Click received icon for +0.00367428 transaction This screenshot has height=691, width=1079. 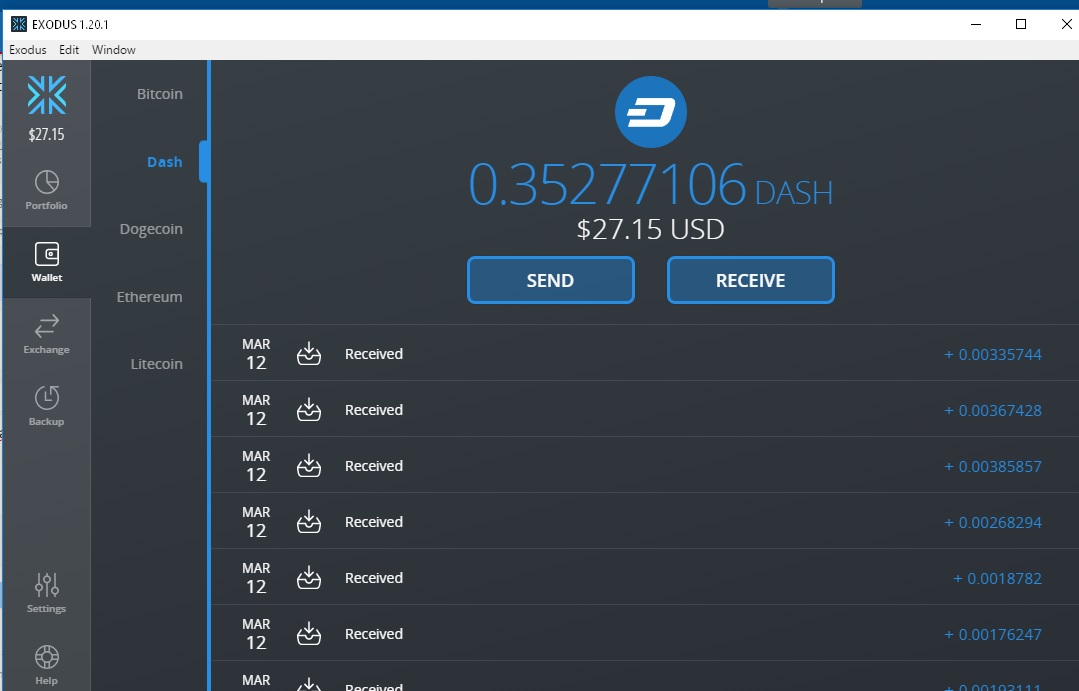(309, 410)
